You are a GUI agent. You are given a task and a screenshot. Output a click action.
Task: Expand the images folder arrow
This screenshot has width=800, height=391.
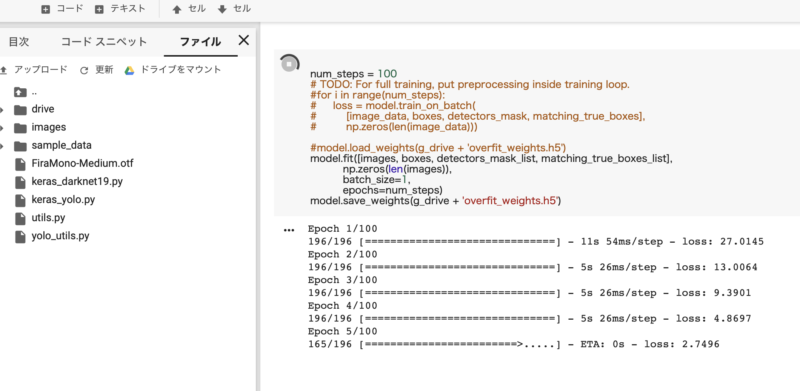coord(2,128)
